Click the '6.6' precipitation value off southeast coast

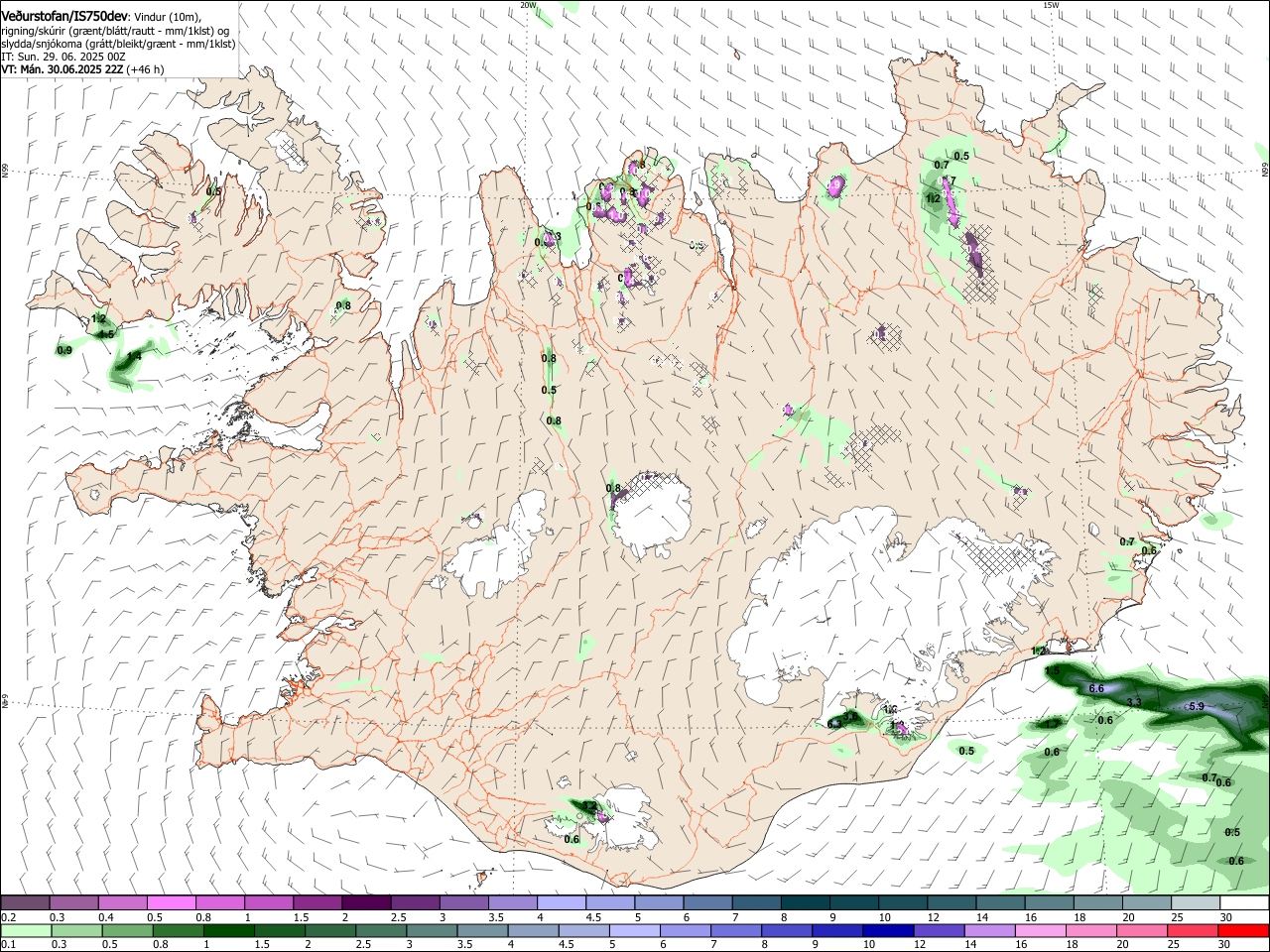tap(1096, 688)
